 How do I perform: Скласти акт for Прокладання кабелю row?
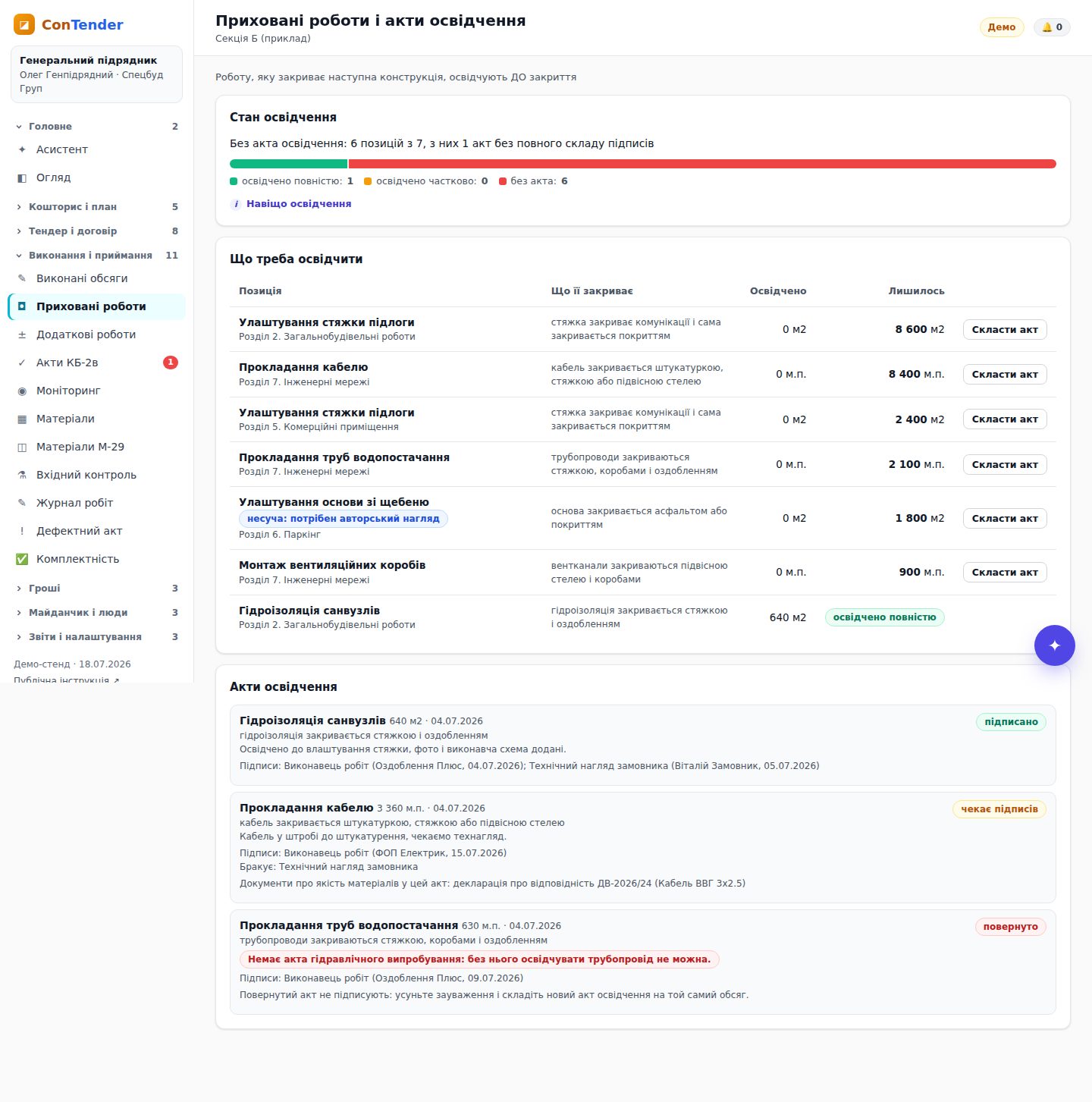pos(1005,374)
